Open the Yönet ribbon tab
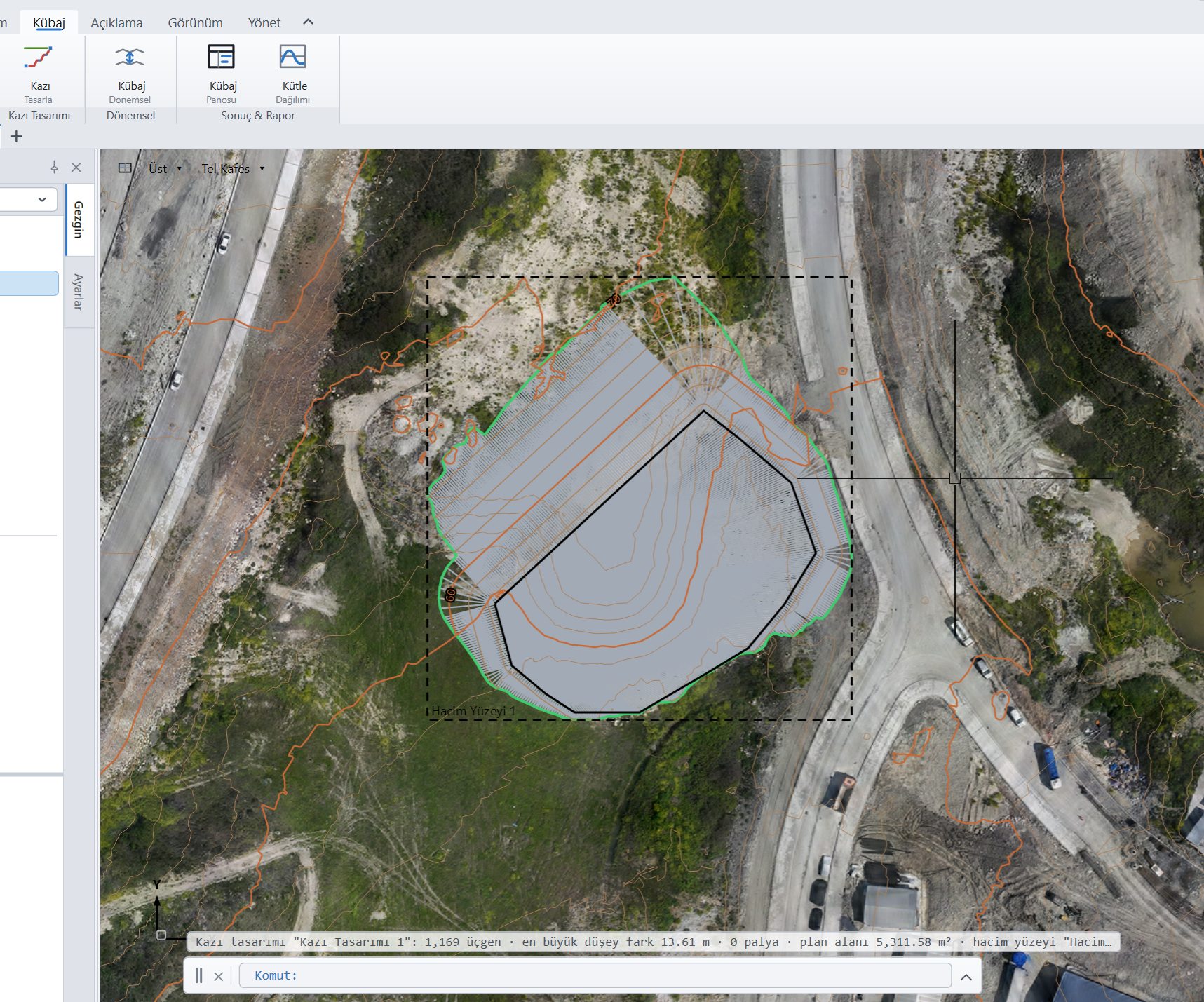Screen dimensions: 1204x1002 (264, 22)
